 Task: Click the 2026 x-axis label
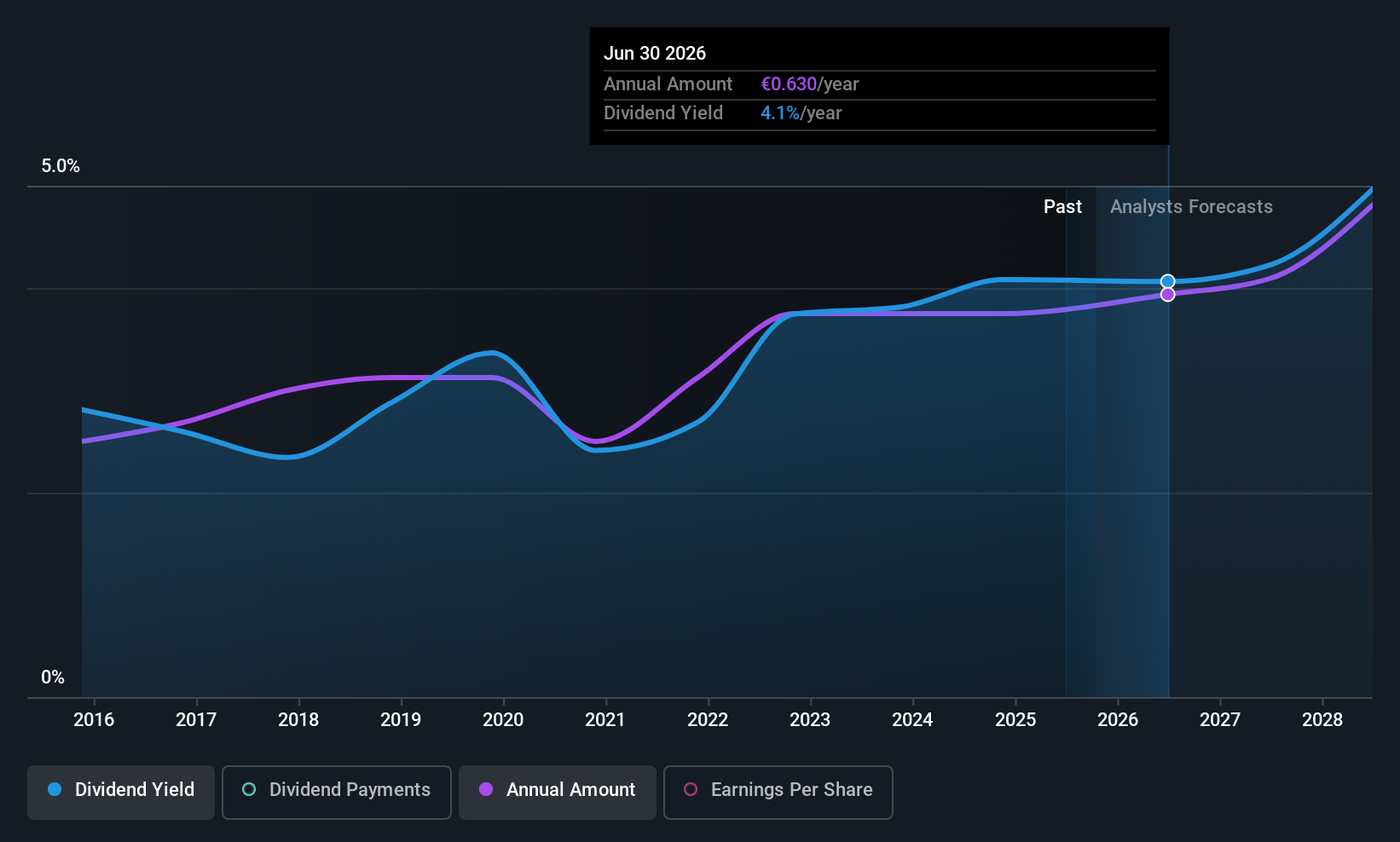[1118, 720]
